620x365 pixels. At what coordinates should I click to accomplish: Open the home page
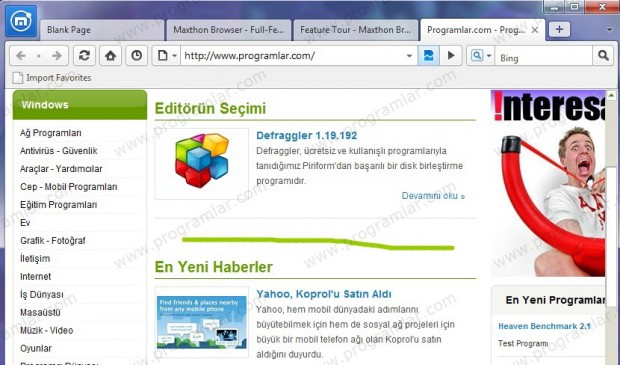tap(110, 55)
